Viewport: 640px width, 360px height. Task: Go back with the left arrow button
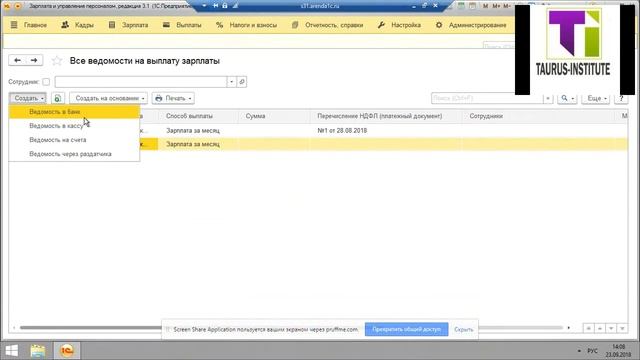17,60
